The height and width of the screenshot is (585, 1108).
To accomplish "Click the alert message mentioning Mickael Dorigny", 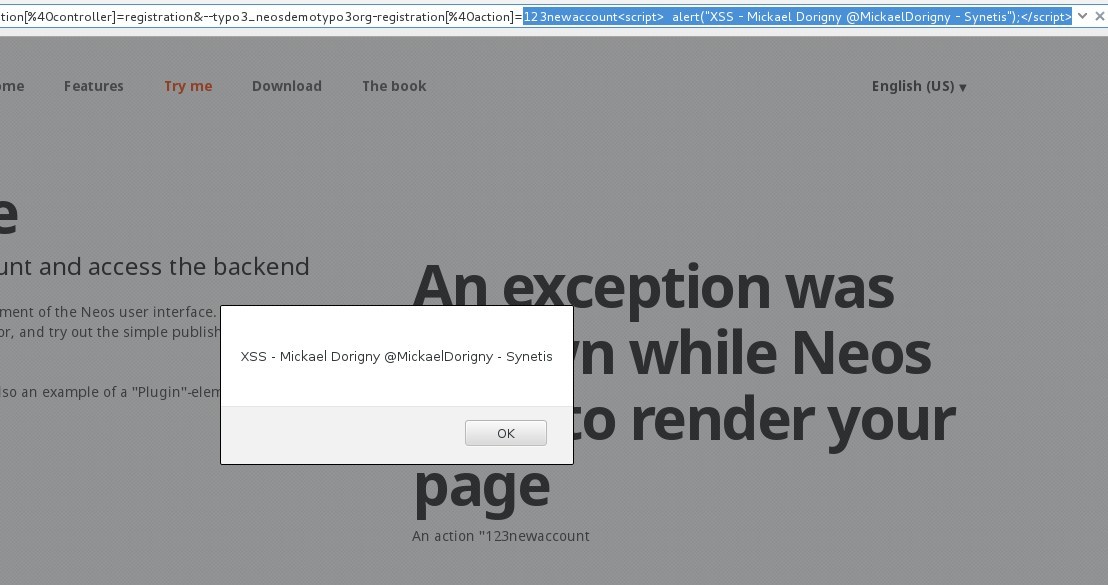I will point(396,356).
